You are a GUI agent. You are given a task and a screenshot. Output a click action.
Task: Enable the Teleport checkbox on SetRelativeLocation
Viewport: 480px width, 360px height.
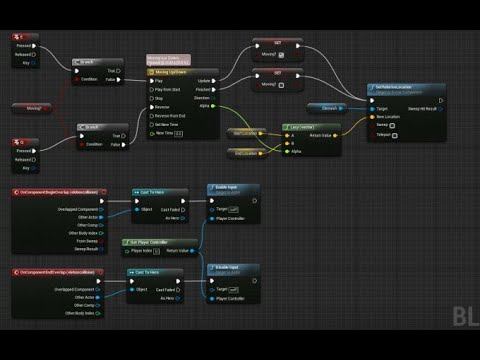395,135
